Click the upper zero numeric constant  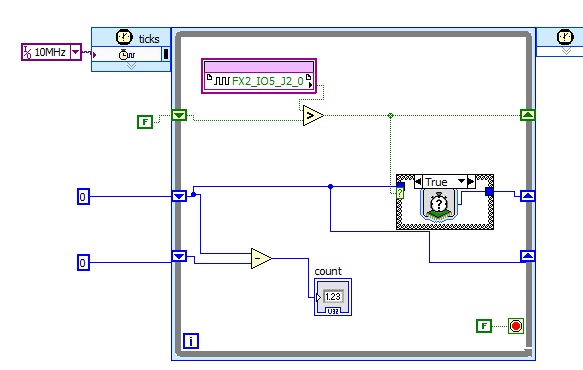pyautogui.click(x=83, y=196)
